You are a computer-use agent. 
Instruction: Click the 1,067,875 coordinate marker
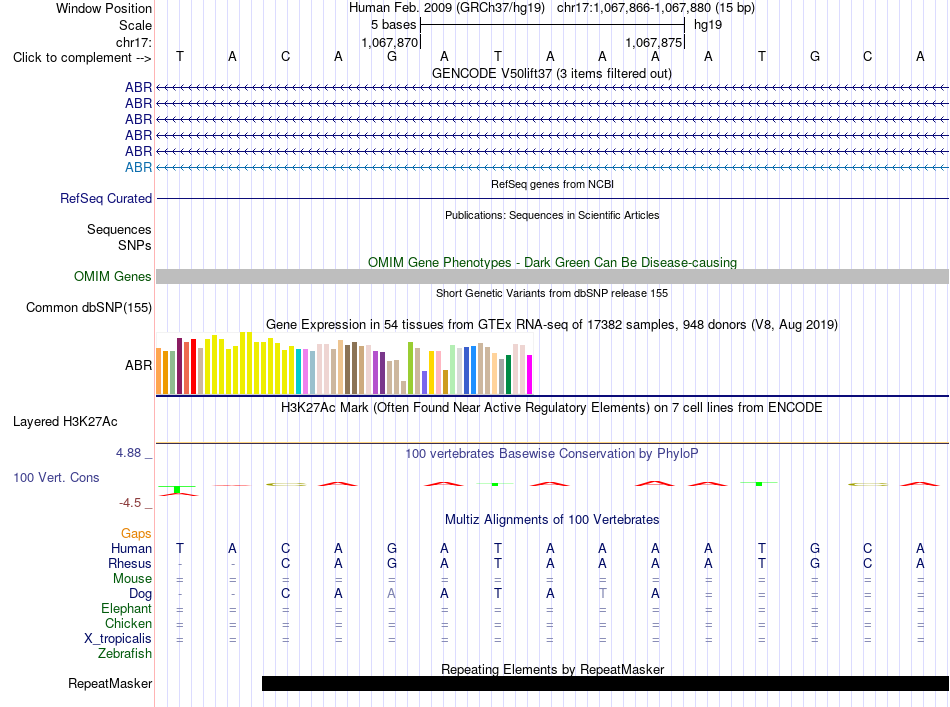click(x=654, y=42)
